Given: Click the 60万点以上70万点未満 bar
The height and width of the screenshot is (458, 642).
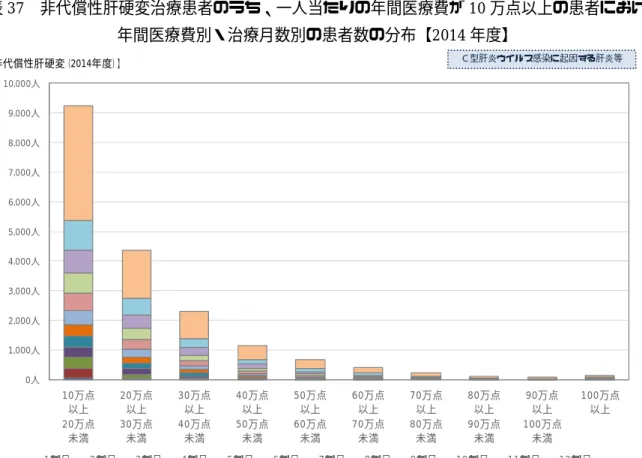Looking at the screenshot, I should click(368, 374).
